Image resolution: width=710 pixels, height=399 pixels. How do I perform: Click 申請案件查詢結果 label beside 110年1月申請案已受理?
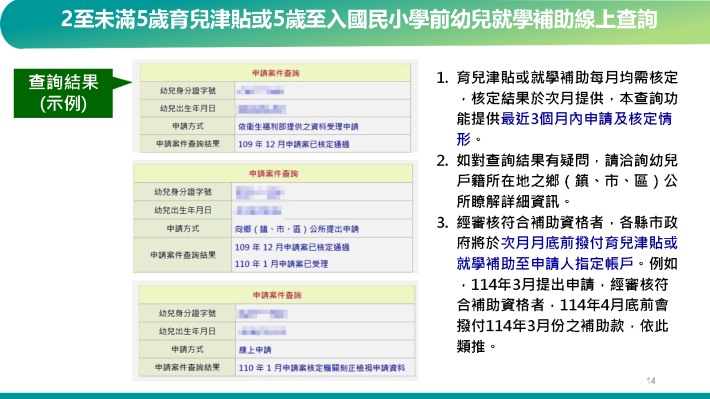pos(183,255)
